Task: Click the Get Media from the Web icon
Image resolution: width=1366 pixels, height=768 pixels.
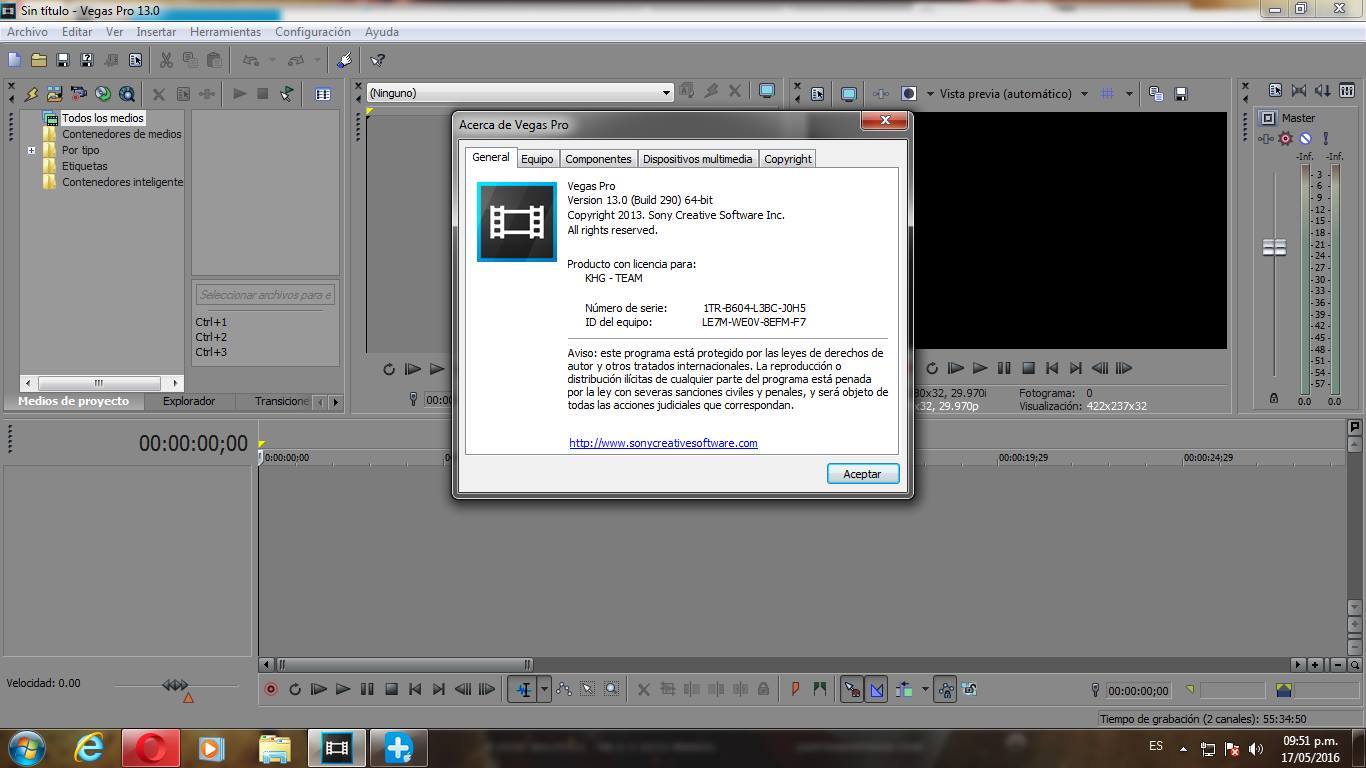Action: (127, 94)
